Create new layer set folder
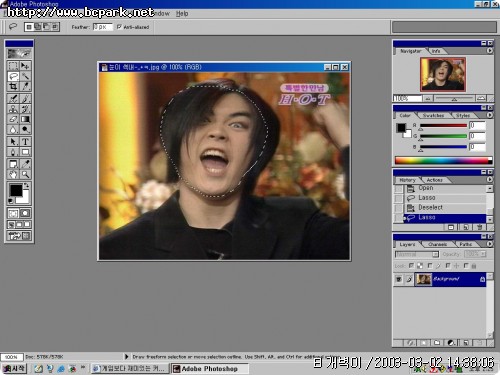 (437, 342)
